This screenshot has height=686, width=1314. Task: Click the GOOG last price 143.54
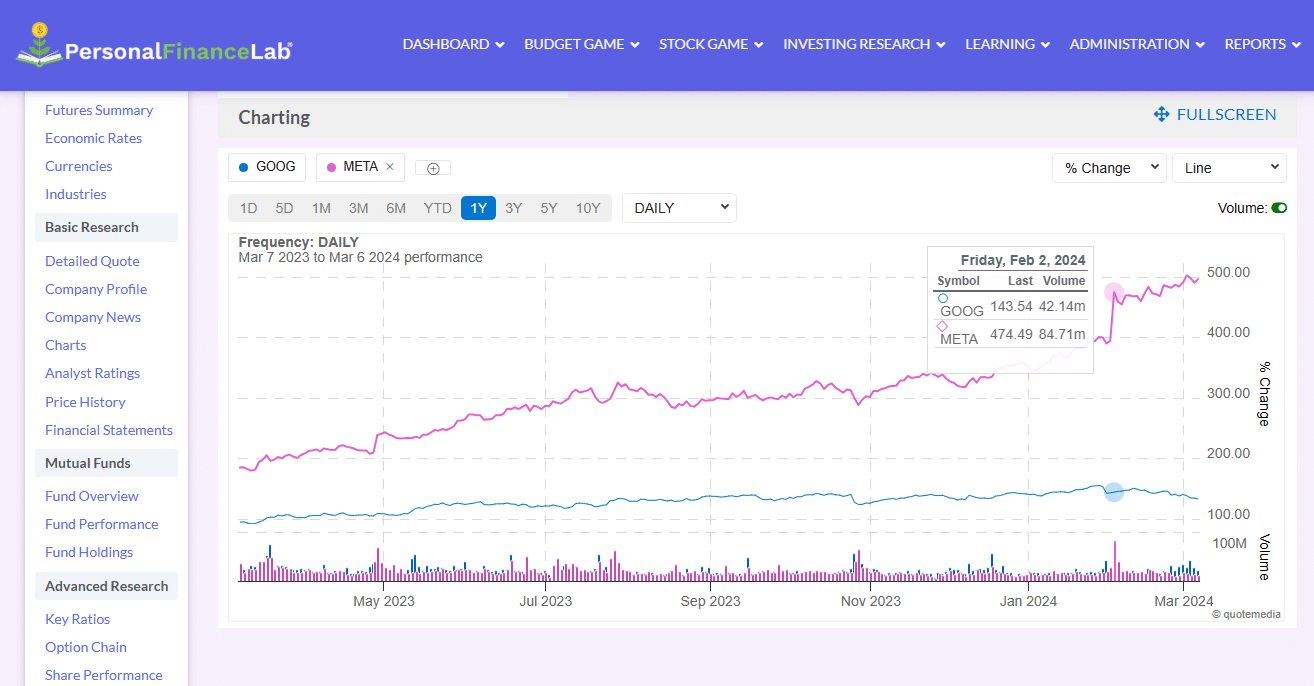(x=1010, y=306)
